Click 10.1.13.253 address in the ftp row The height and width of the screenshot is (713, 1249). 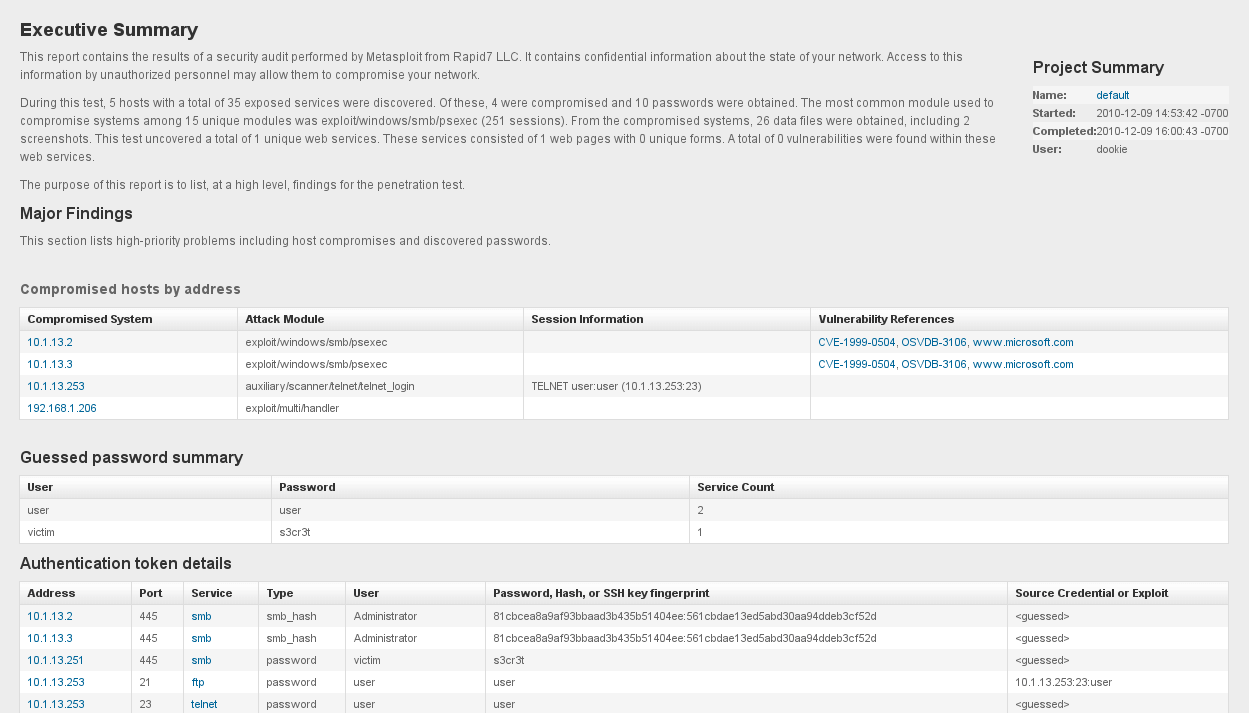[x=56, y=682]
